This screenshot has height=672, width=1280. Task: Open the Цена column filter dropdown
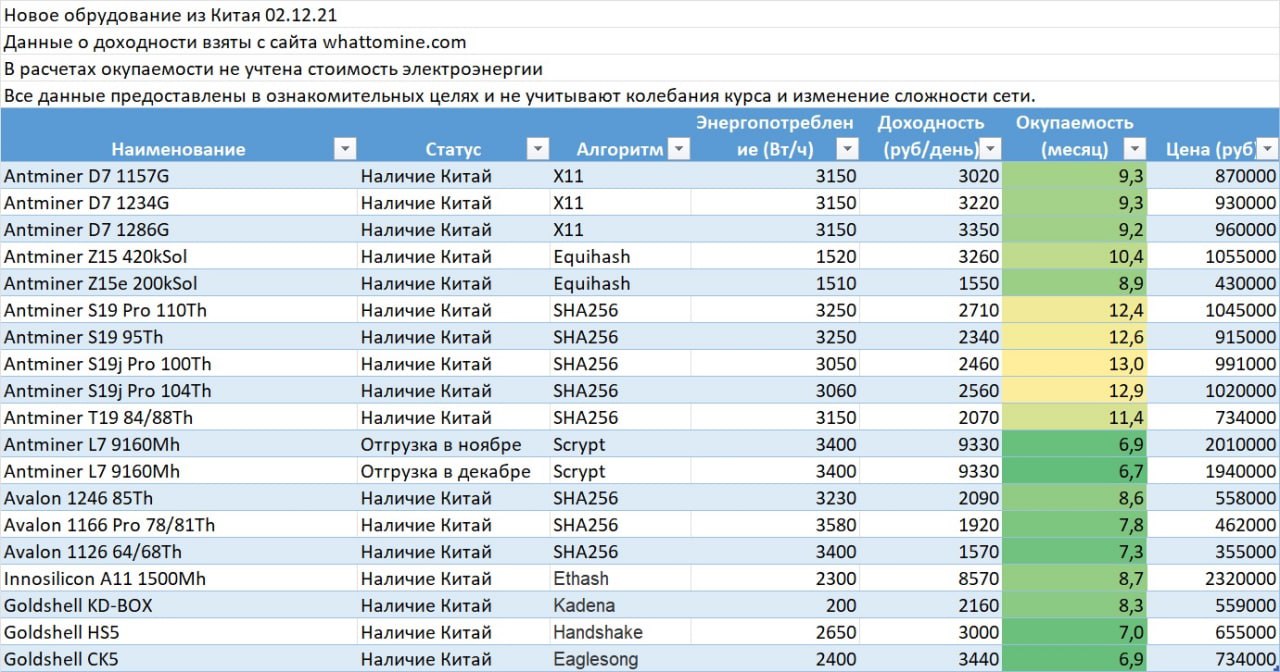pos(1267,149)
